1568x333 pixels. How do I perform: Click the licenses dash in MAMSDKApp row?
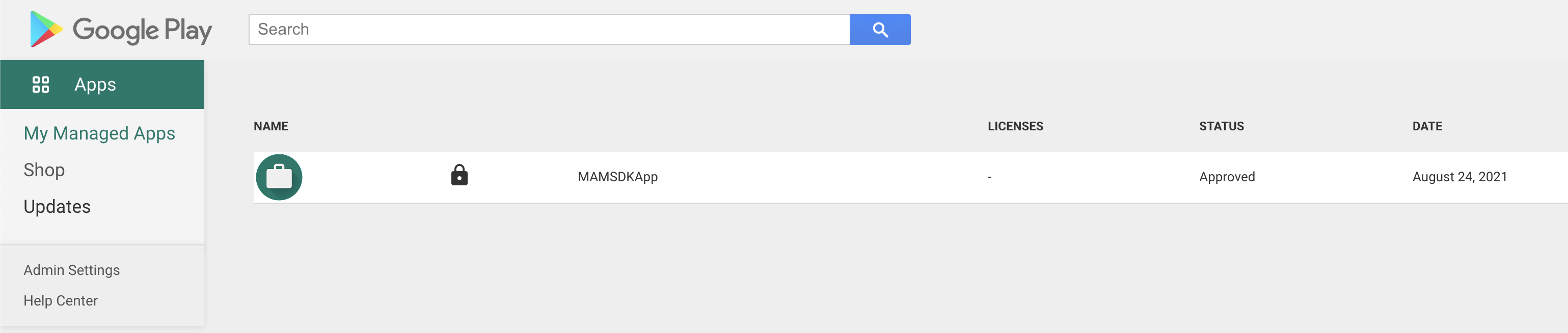coord(989,177)
